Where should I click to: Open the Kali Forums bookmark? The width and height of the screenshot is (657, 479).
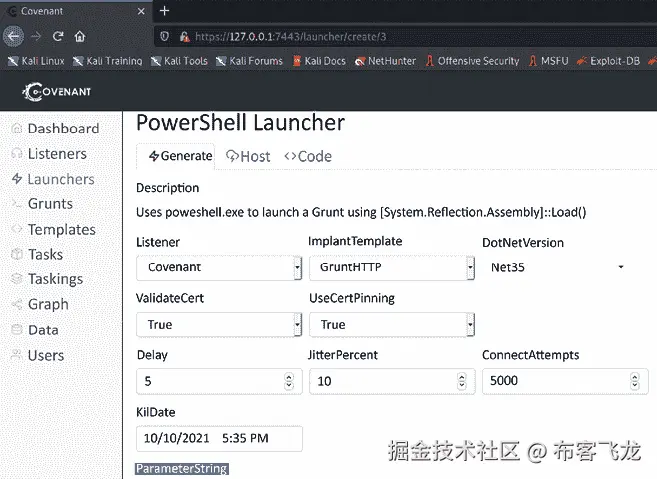point(249,61)
